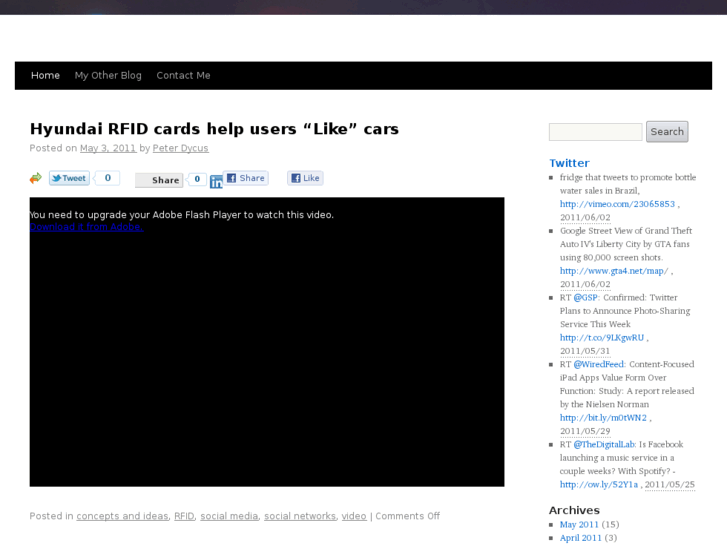Click the 2011/05/29 tweet date

pyautogui.click(x=585, y=431)
